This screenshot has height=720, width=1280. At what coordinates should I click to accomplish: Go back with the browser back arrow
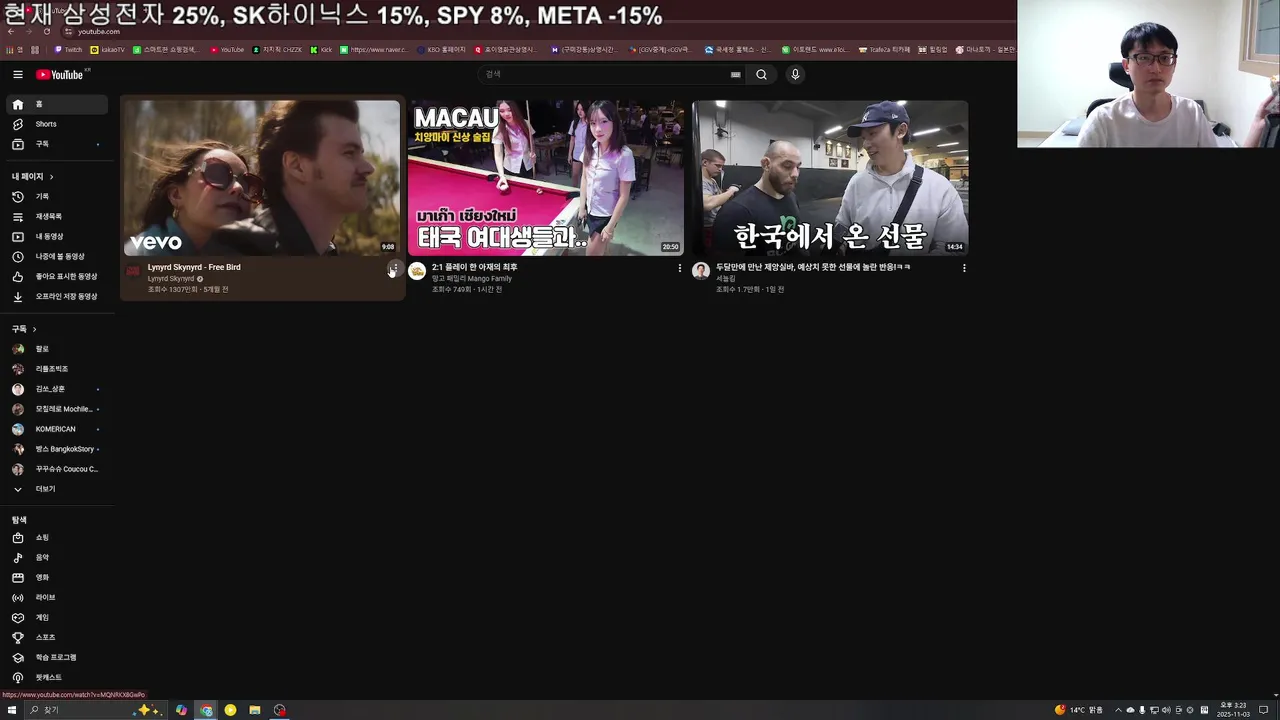click(11, 31)
